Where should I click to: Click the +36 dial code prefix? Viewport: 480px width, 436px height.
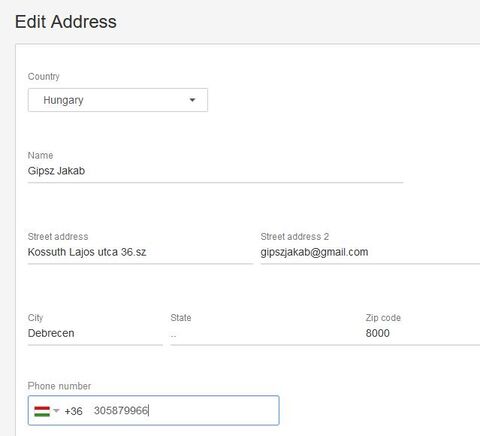(x=73, y=411)
